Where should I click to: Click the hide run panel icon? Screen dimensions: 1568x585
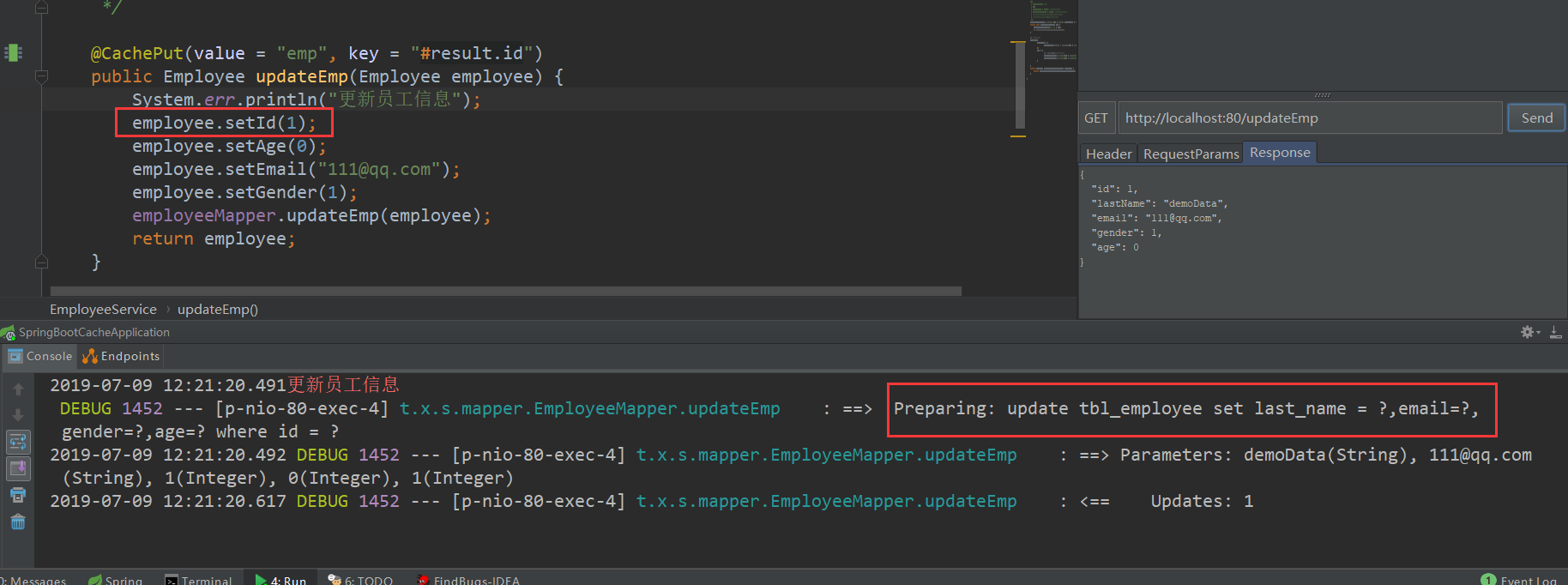pyautogui.click(x=1555, y=332)
